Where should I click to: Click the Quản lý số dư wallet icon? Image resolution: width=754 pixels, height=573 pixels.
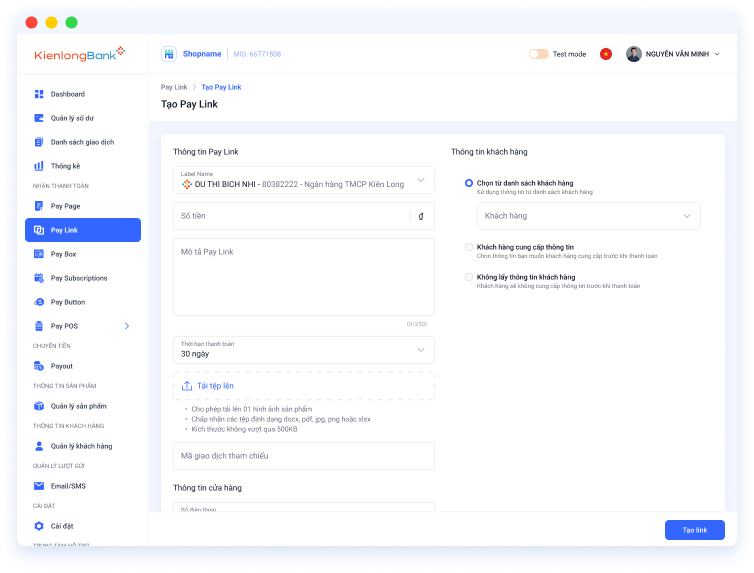39,118
